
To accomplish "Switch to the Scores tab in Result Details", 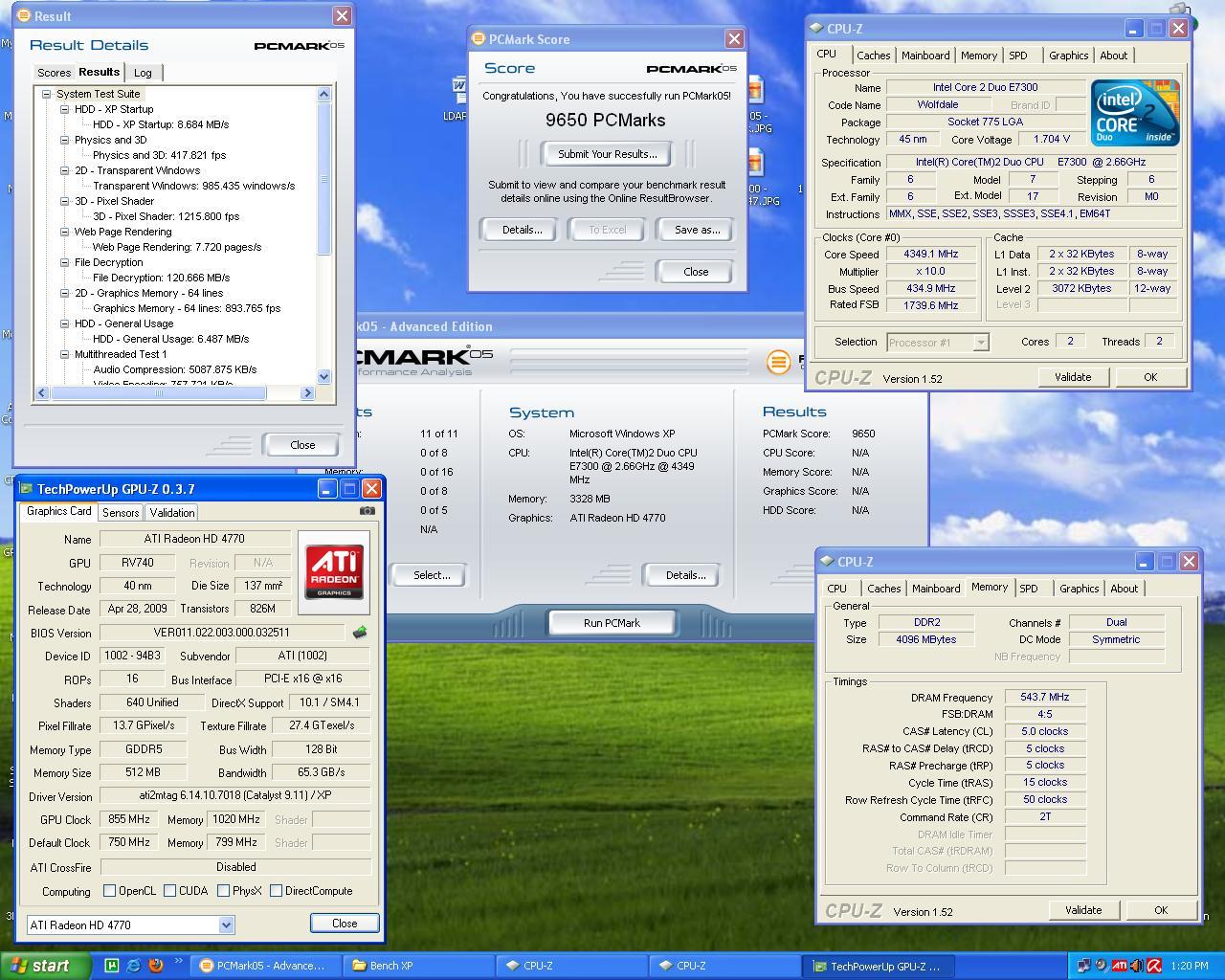I will click(x=54, y=73).
